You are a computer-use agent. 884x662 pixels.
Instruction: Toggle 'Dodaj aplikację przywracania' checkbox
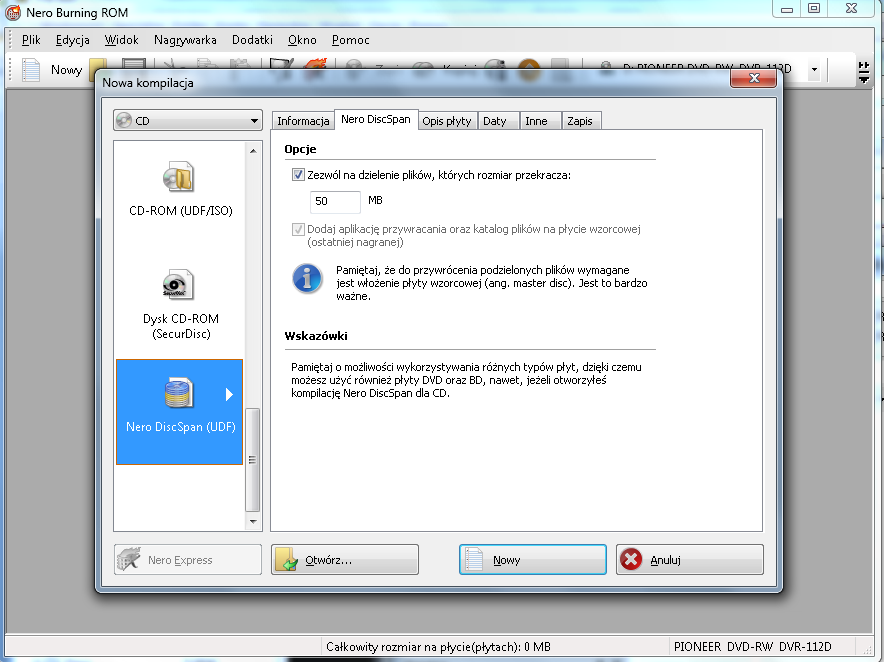tap(298, 229)
